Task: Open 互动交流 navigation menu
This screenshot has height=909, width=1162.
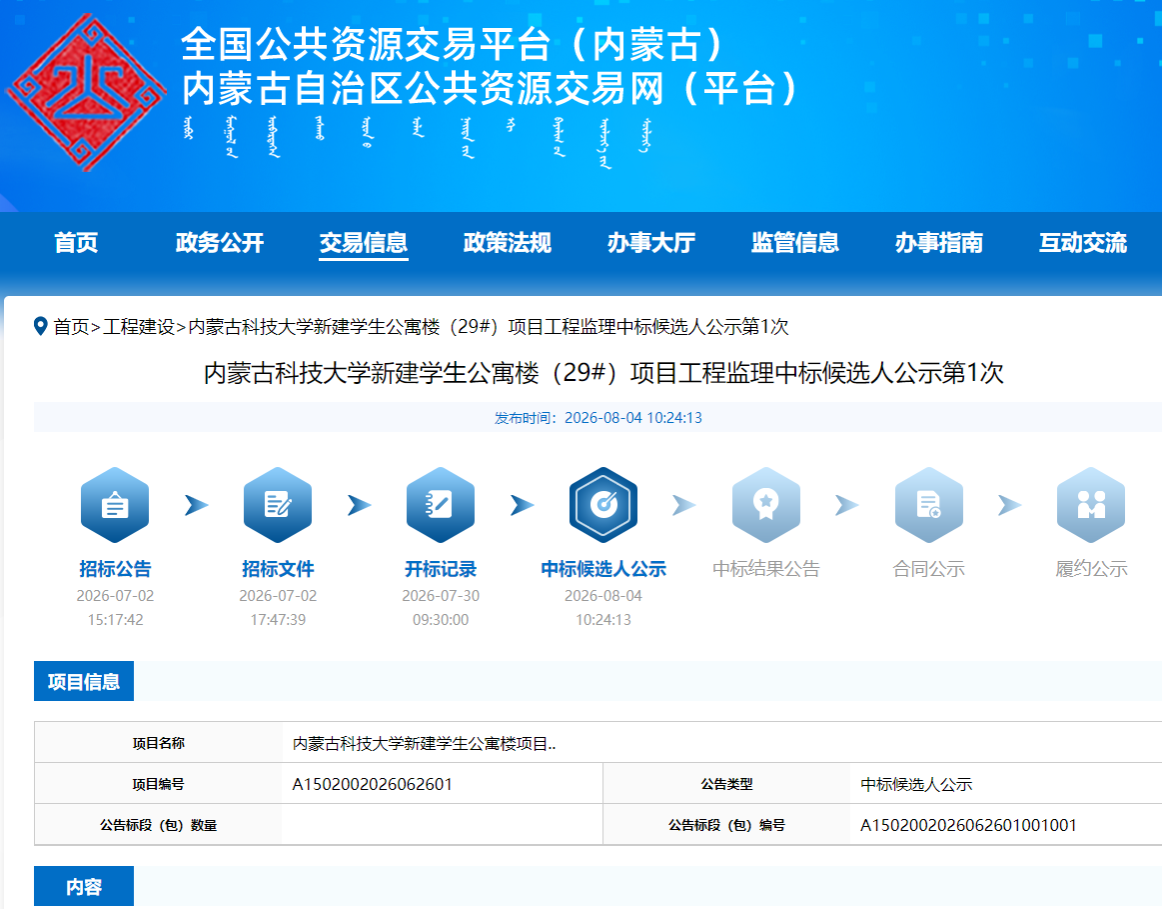Action: coord(1082,242)
